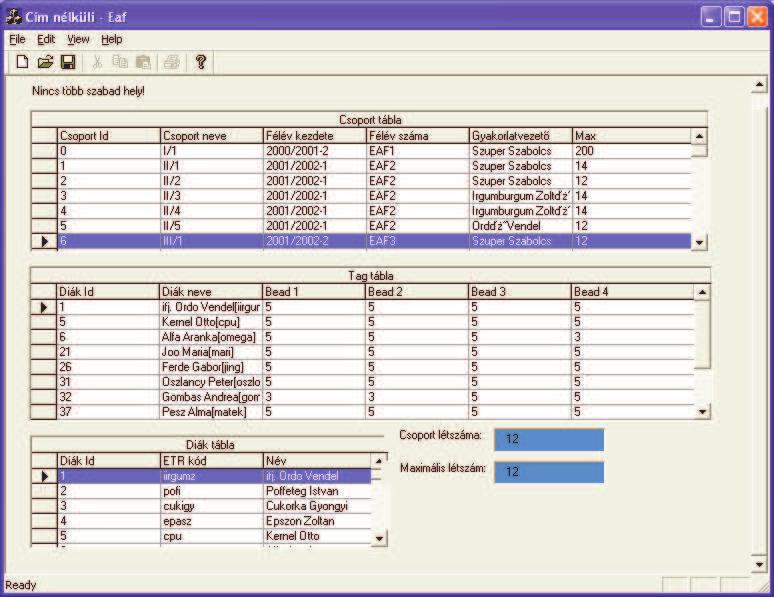774x597 pixels.
Task: Click ETR kód 'iirgumz' in selected row
Action: point(211,476)
